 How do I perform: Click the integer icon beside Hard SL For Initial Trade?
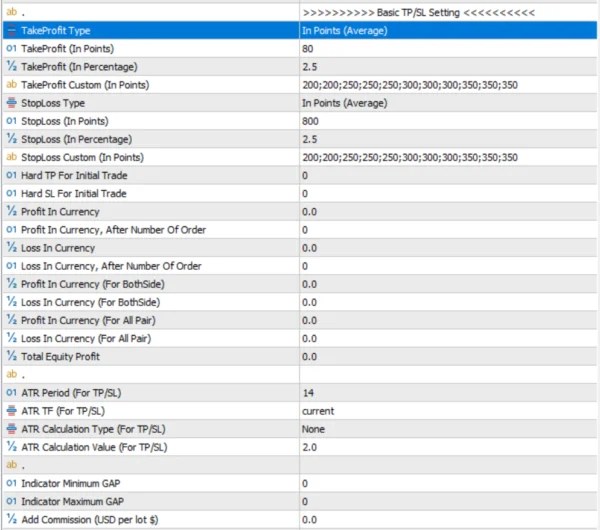pos(12,193)
